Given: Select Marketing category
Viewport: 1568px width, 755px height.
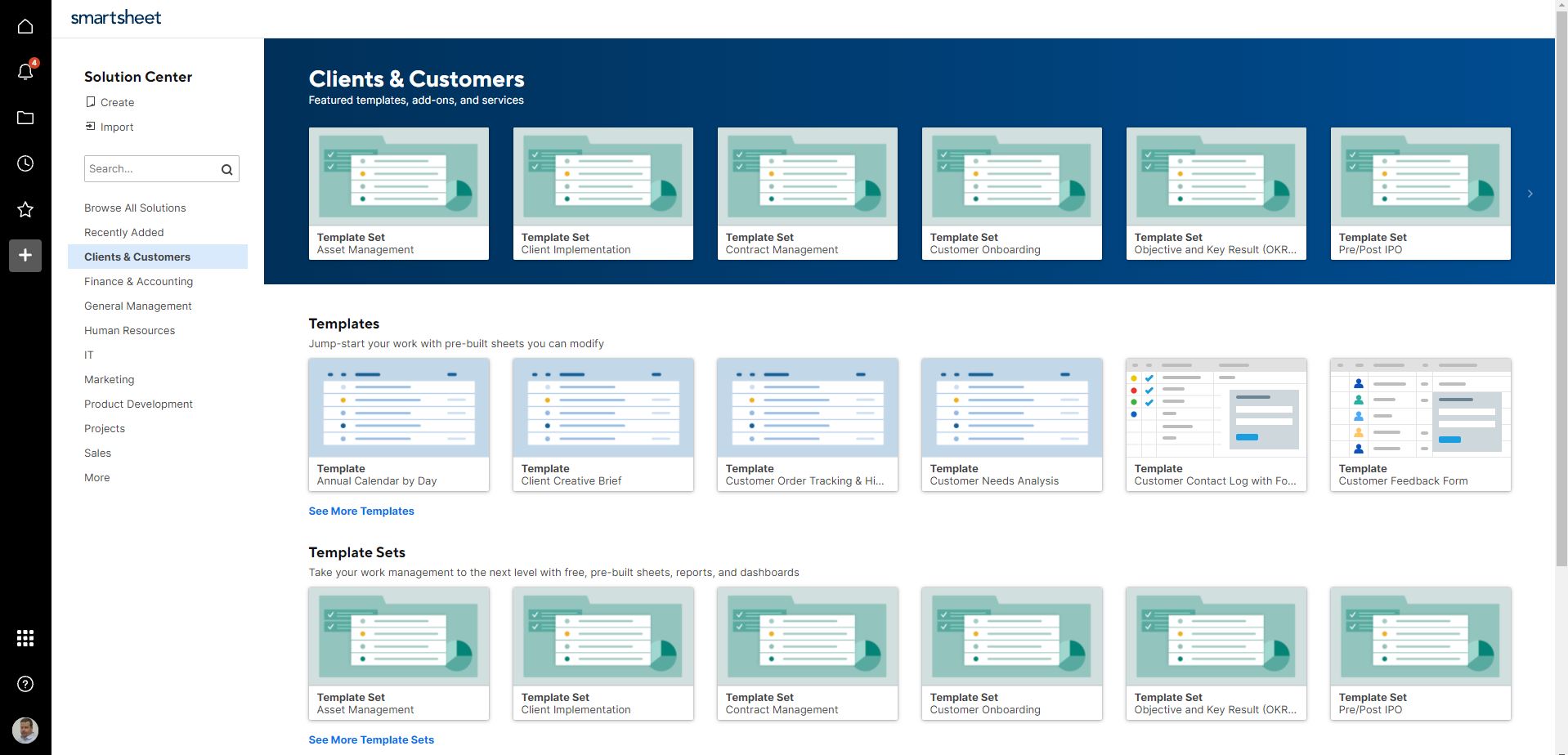Looking at the screenshot, I should pyautogui.click(x=110, y=379).
